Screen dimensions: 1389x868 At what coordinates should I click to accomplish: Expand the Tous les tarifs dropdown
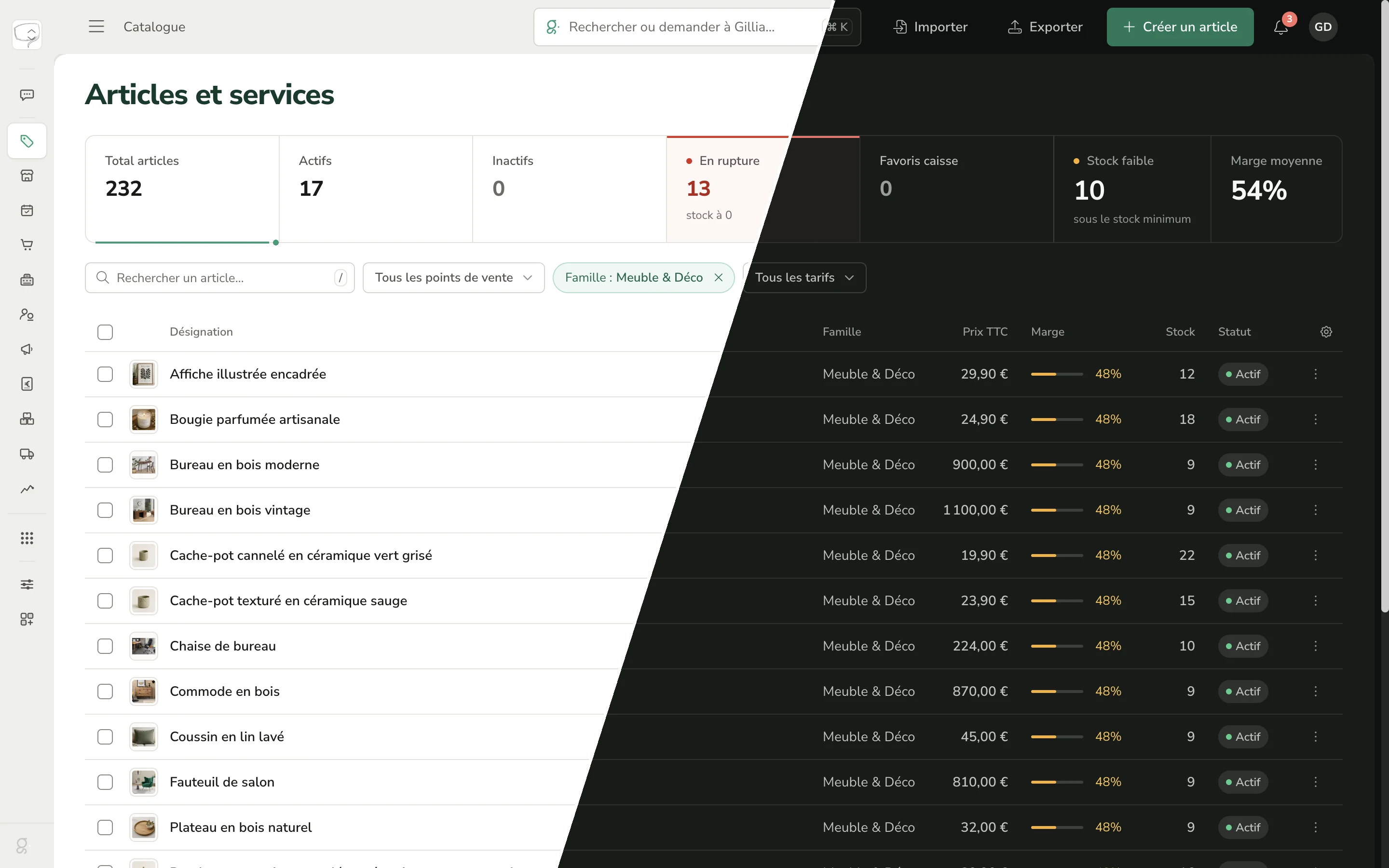(804, 278)
